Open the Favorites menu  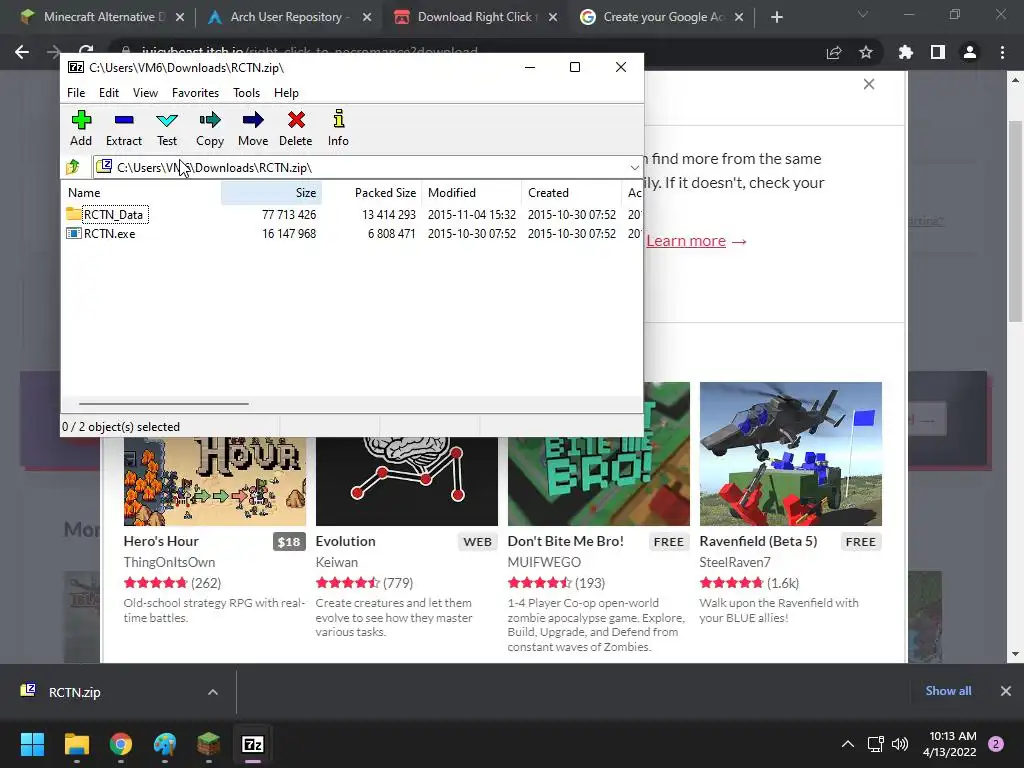click(x=195, y=93)
